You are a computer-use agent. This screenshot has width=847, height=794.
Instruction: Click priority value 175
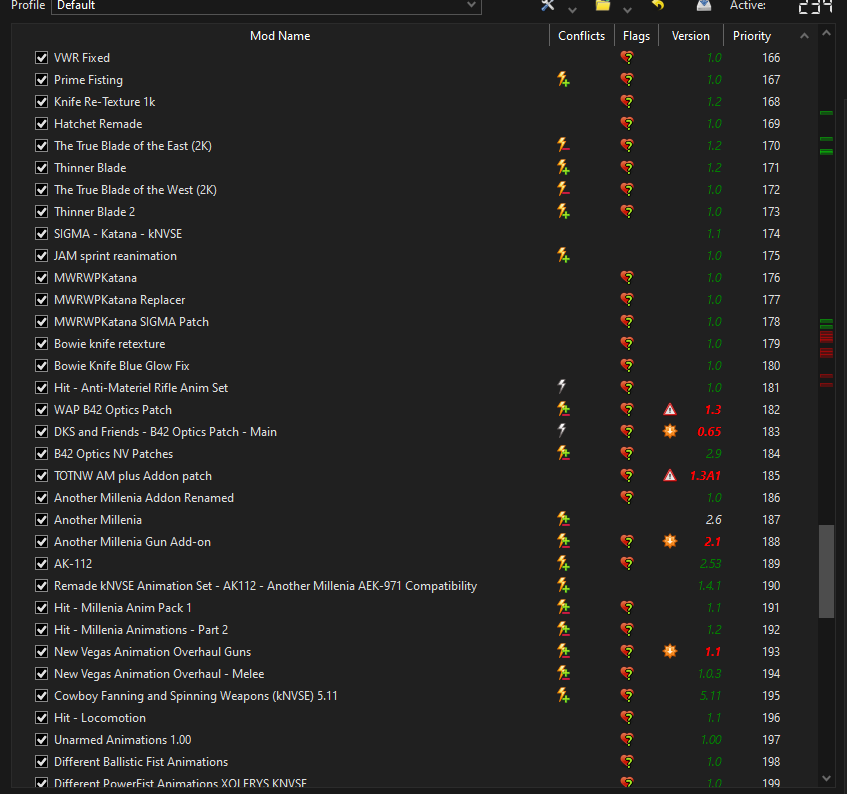(771, 256)
